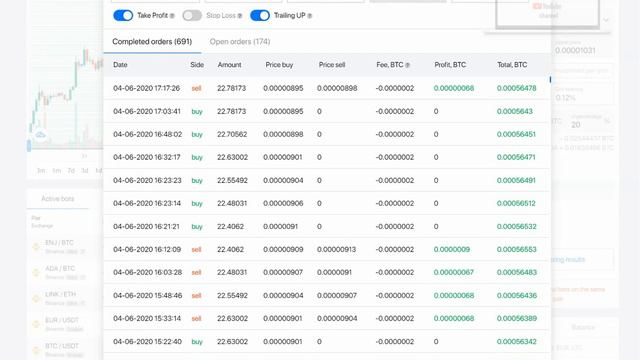Click the orders table scrollbar thumb
The height and width of the screenshot is (360, 640).
[x=550, y=80]
